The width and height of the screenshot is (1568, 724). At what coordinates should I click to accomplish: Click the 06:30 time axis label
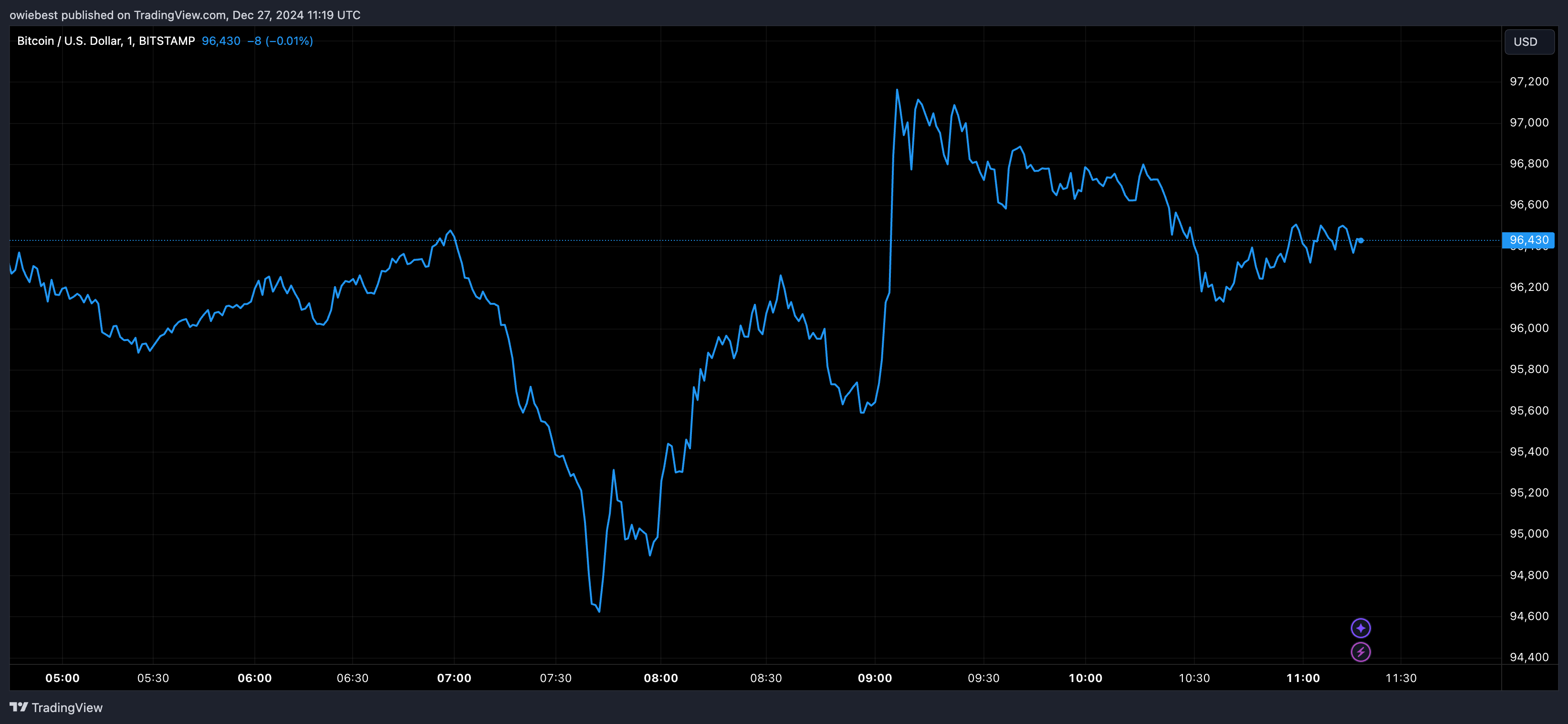[x=353, y=678]
